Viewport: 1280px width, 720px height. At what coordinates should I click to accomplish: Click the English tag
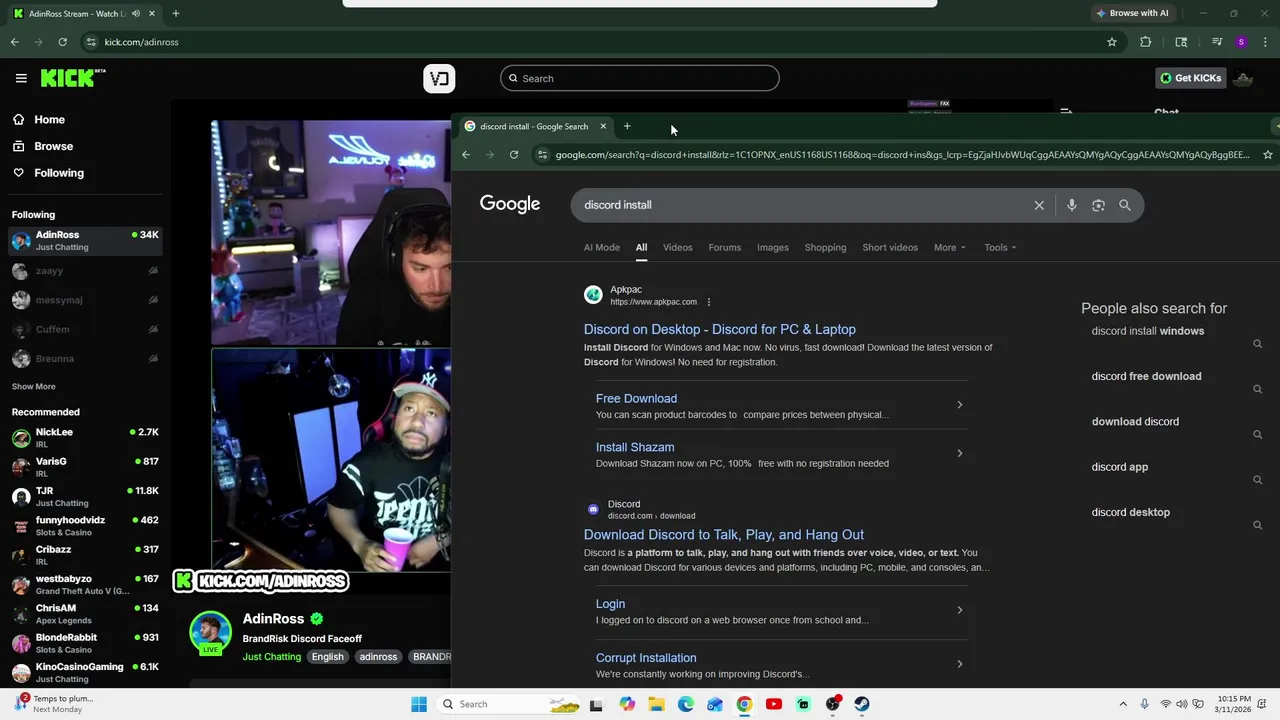[327, 657]
